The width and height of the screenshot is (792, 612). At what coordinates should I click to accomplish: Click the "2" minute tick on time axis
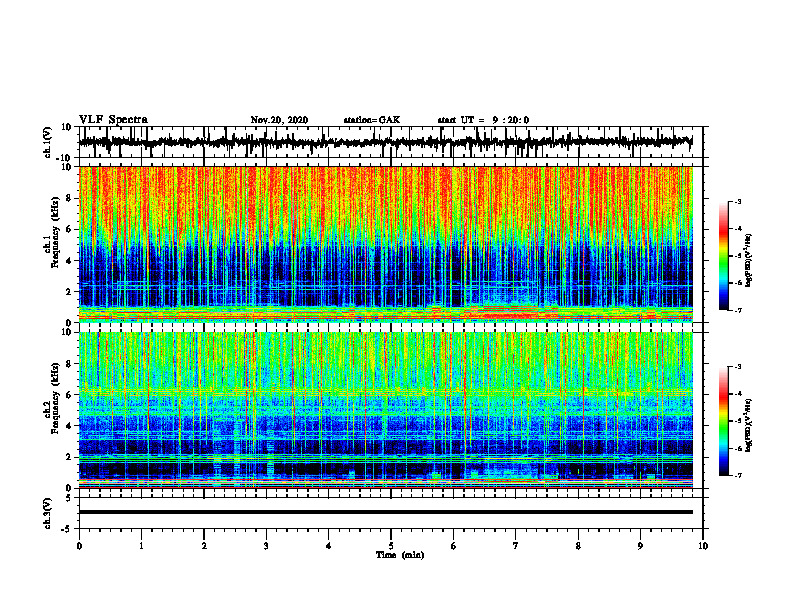coord(204,546)
